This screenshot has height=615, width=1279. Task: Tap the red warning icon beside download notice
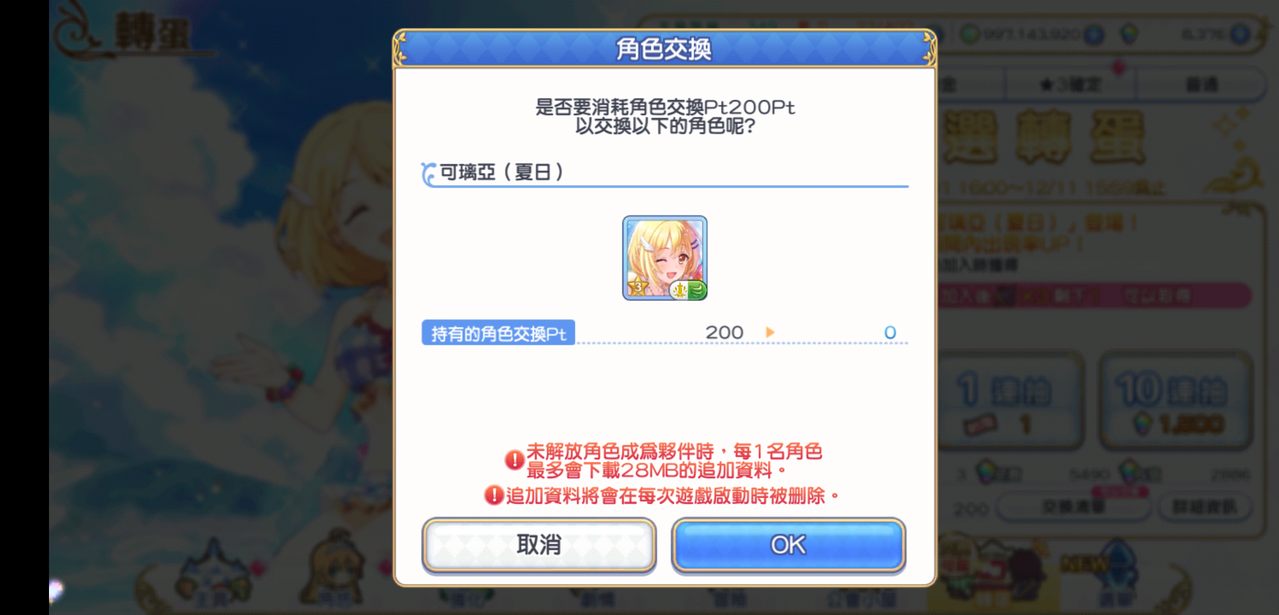(514, 460)
